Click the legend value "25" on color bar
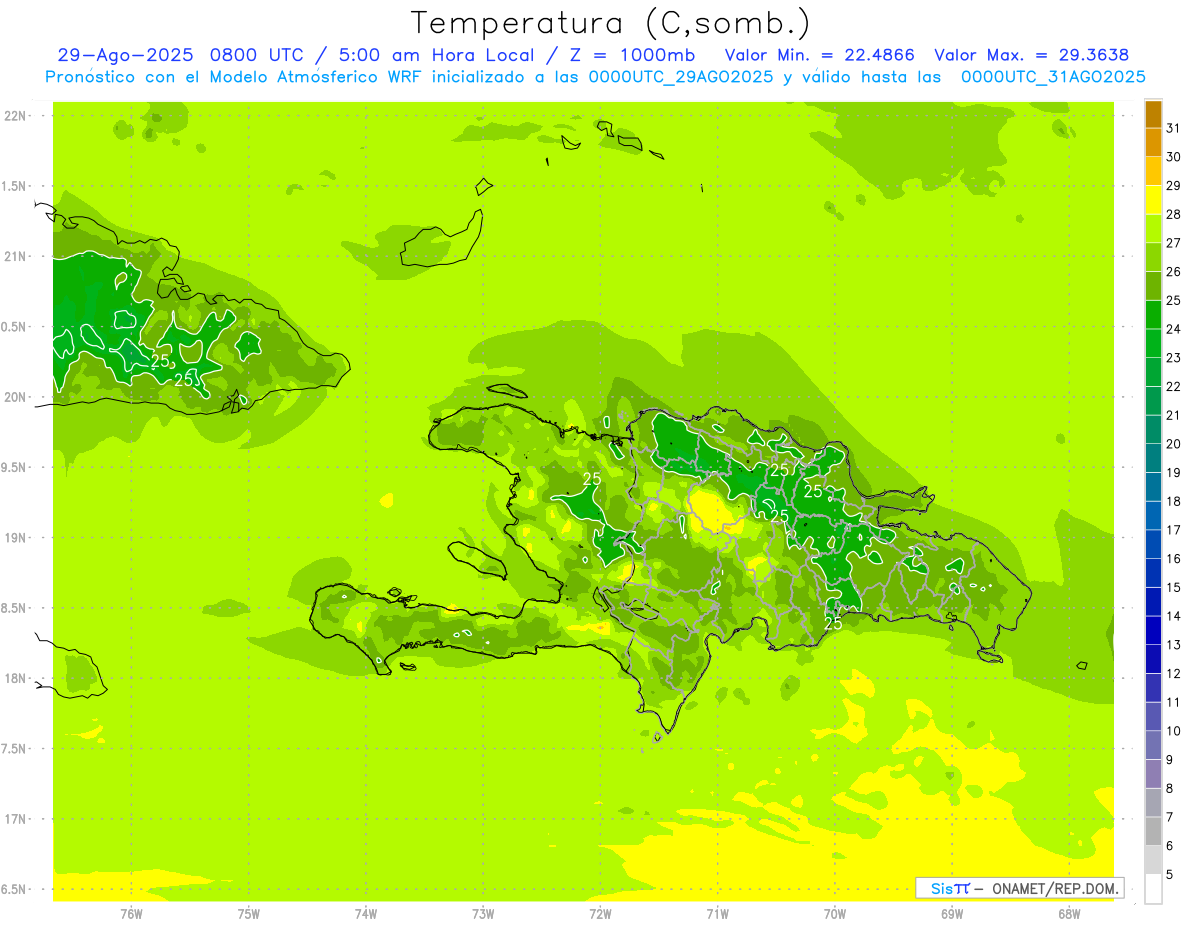This screenshot has height=927, width=1200. point(1174,300)
